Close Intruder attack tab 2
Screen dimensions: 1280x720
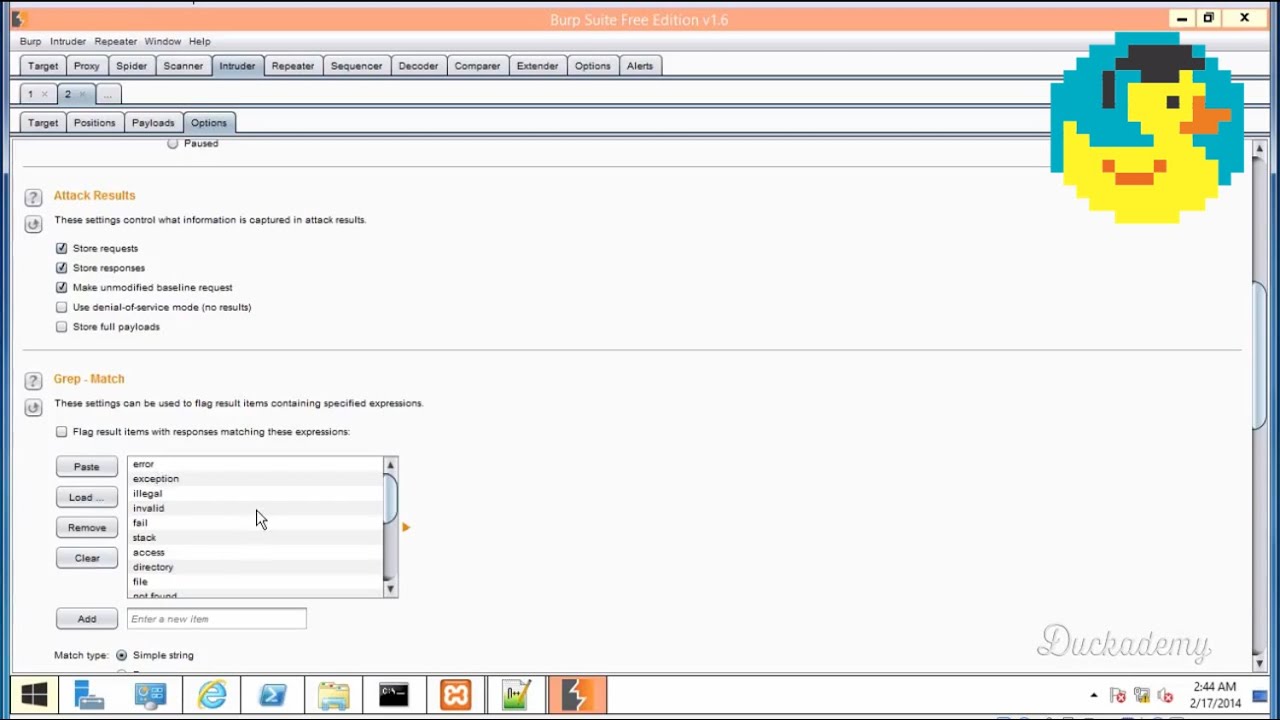tap(82, 94)
